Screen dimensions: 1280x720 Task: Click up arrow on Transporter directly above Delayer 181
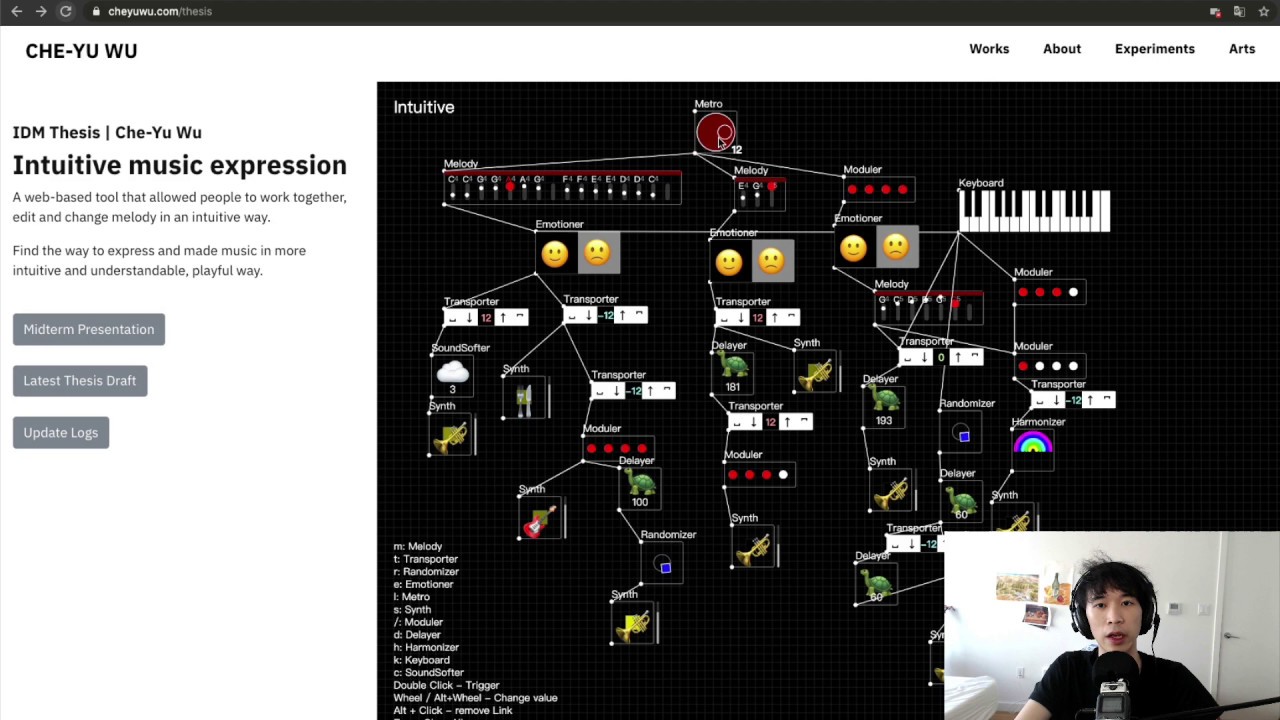[x=775, y=317]
